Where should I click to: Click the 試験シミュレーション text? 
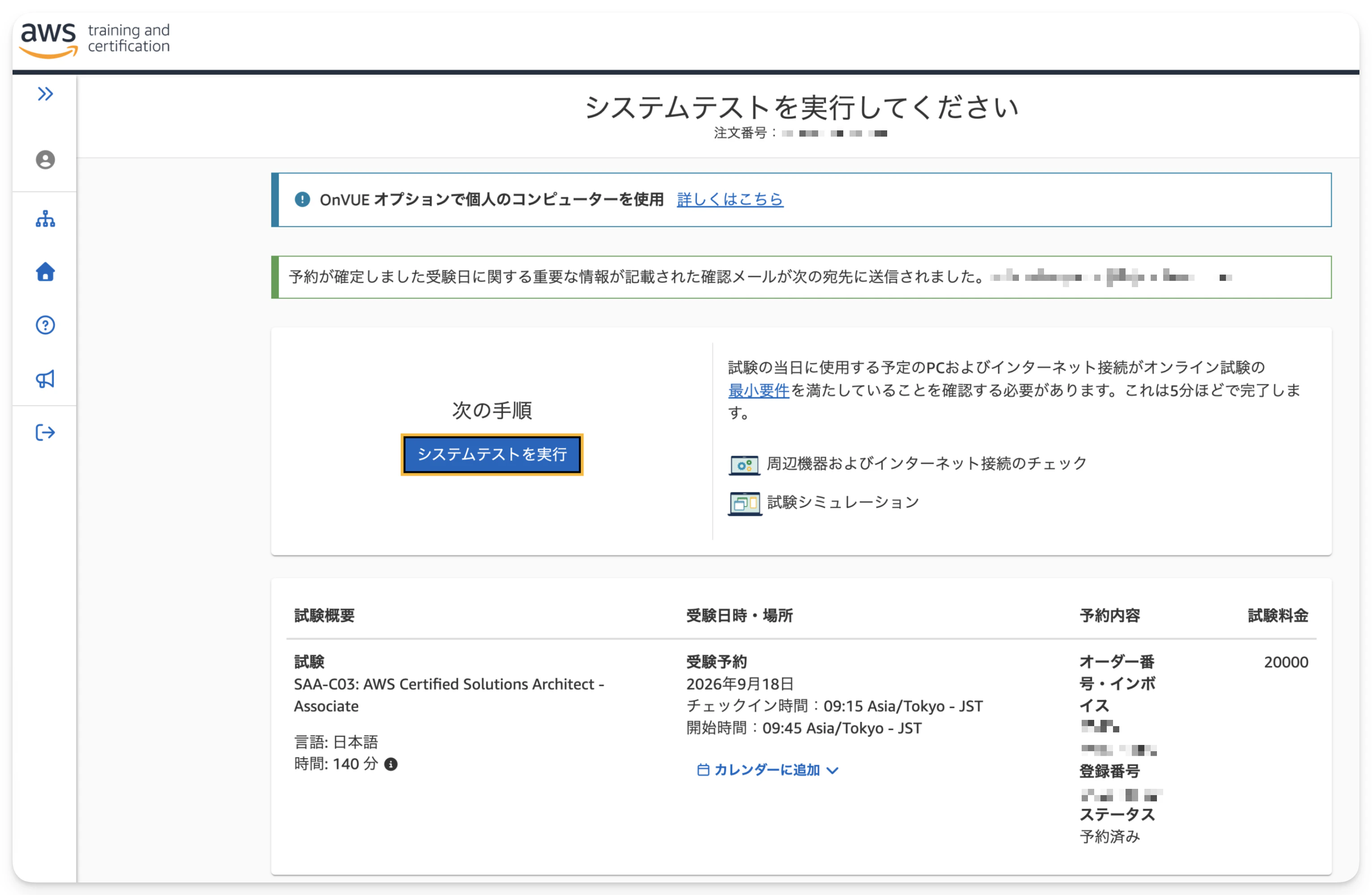pos(843,503)
